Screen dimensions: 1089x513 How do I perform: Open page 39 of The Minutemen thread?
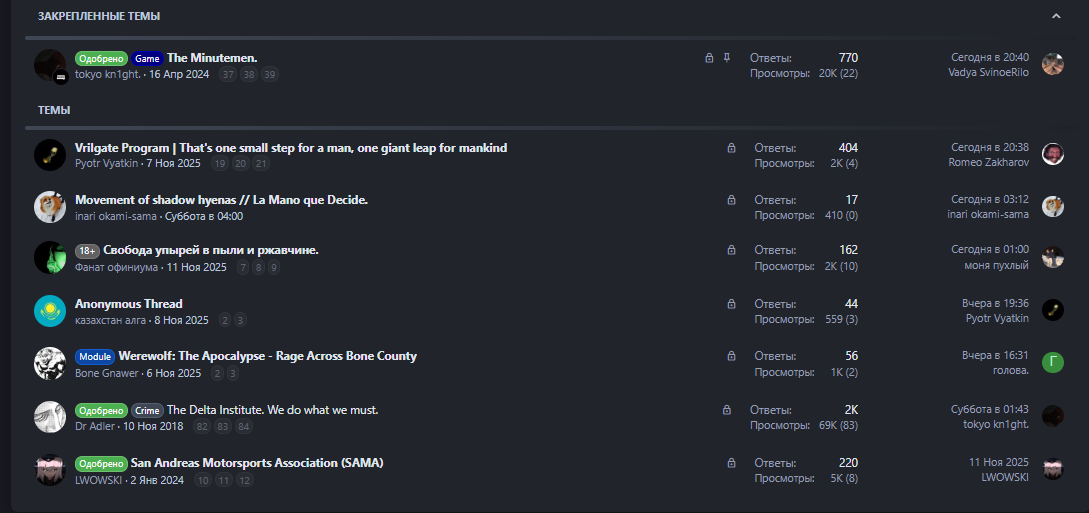point(270,74)
